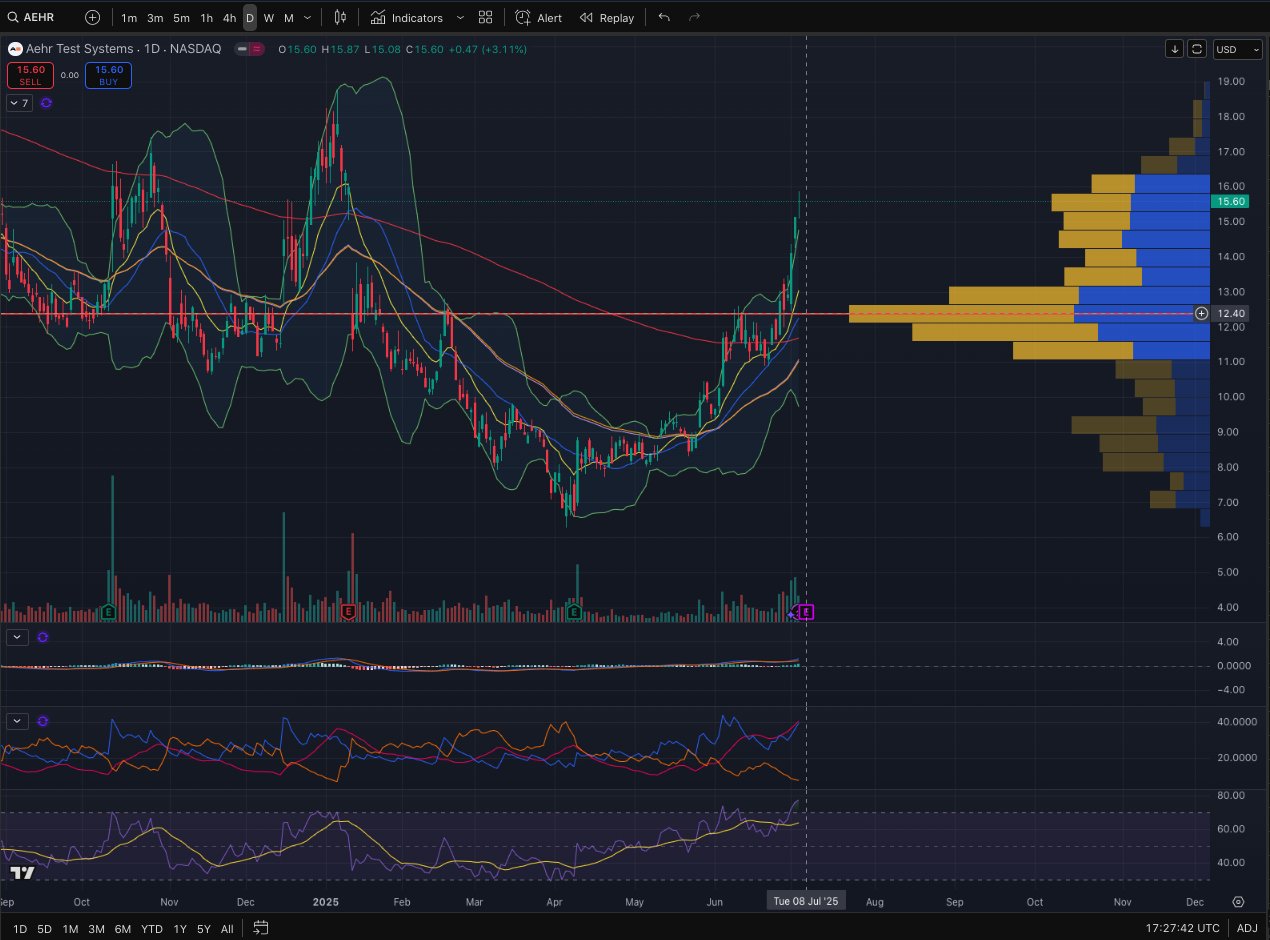Click the purple refresh icon beside 7

(46, 102)
